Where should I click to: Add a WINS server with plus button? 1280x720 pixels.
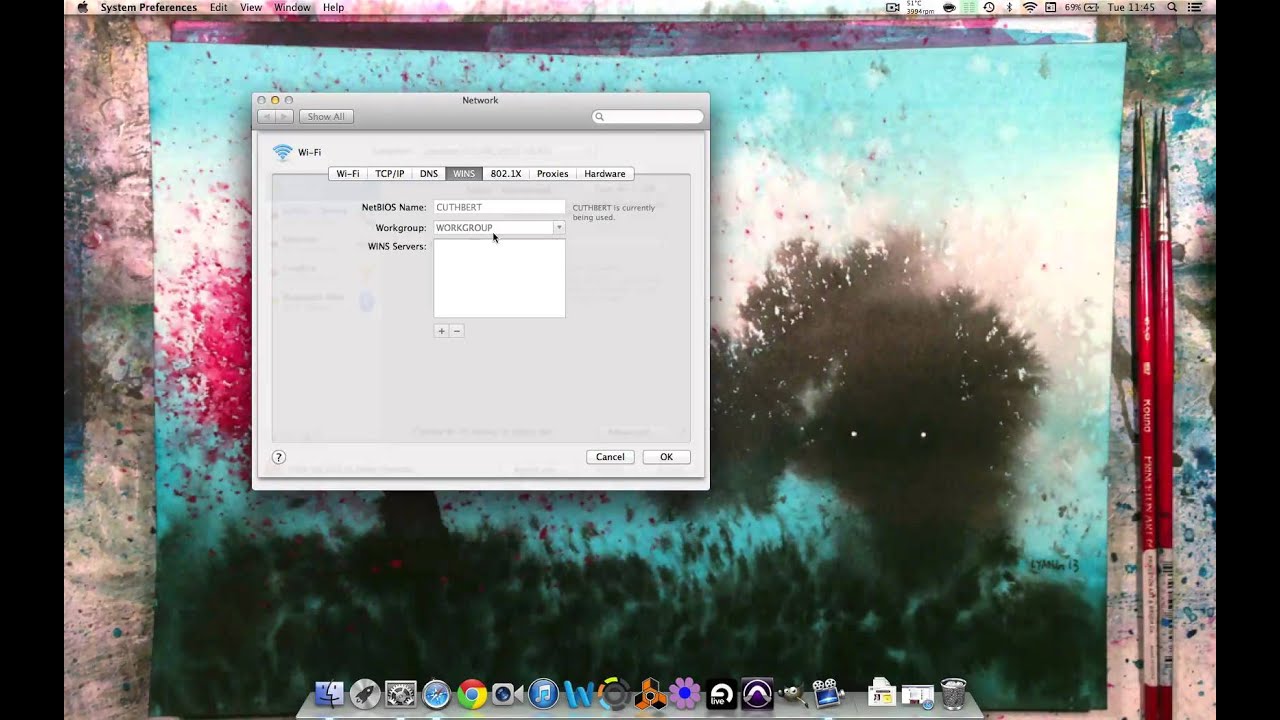(441, 331)
